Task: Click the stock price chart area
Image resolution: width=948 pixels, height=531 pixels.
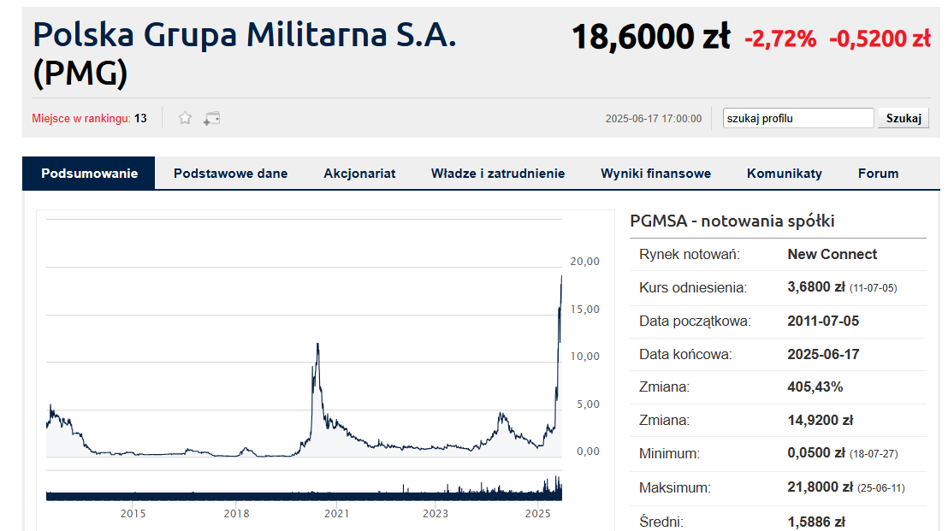Action: click(x=304, y=339)
